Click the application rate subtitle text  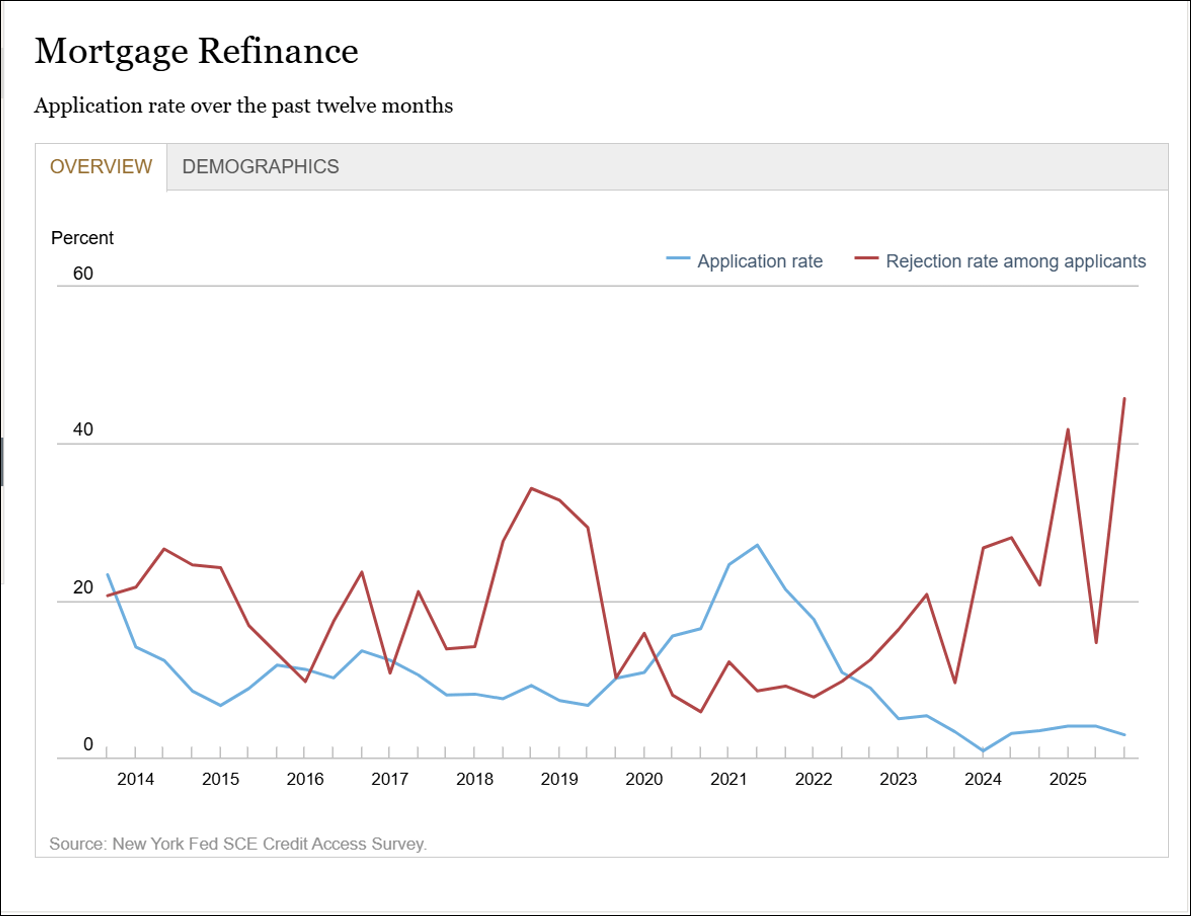click(243, 106)
